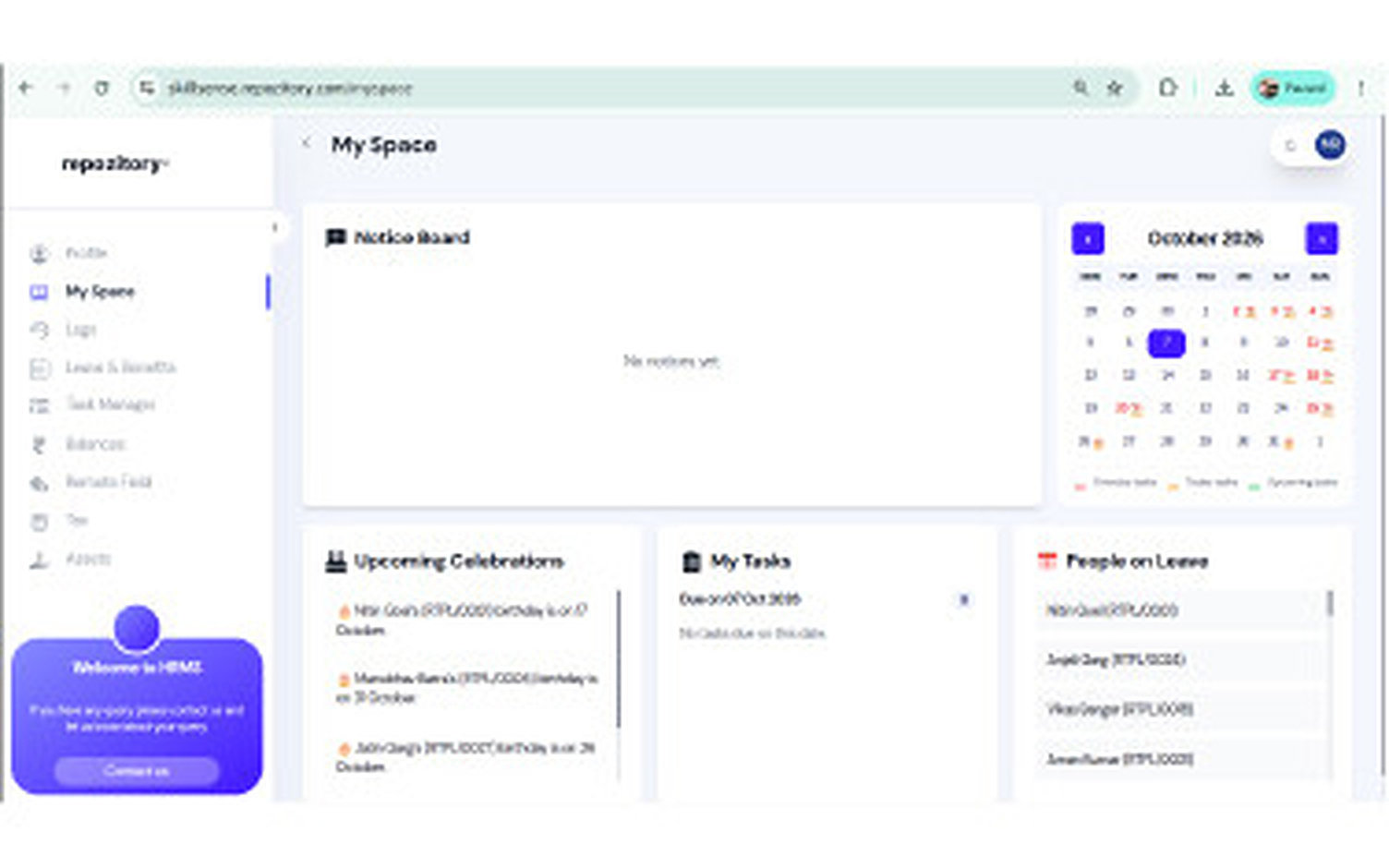Click the repozitory logo

[115, 164]
